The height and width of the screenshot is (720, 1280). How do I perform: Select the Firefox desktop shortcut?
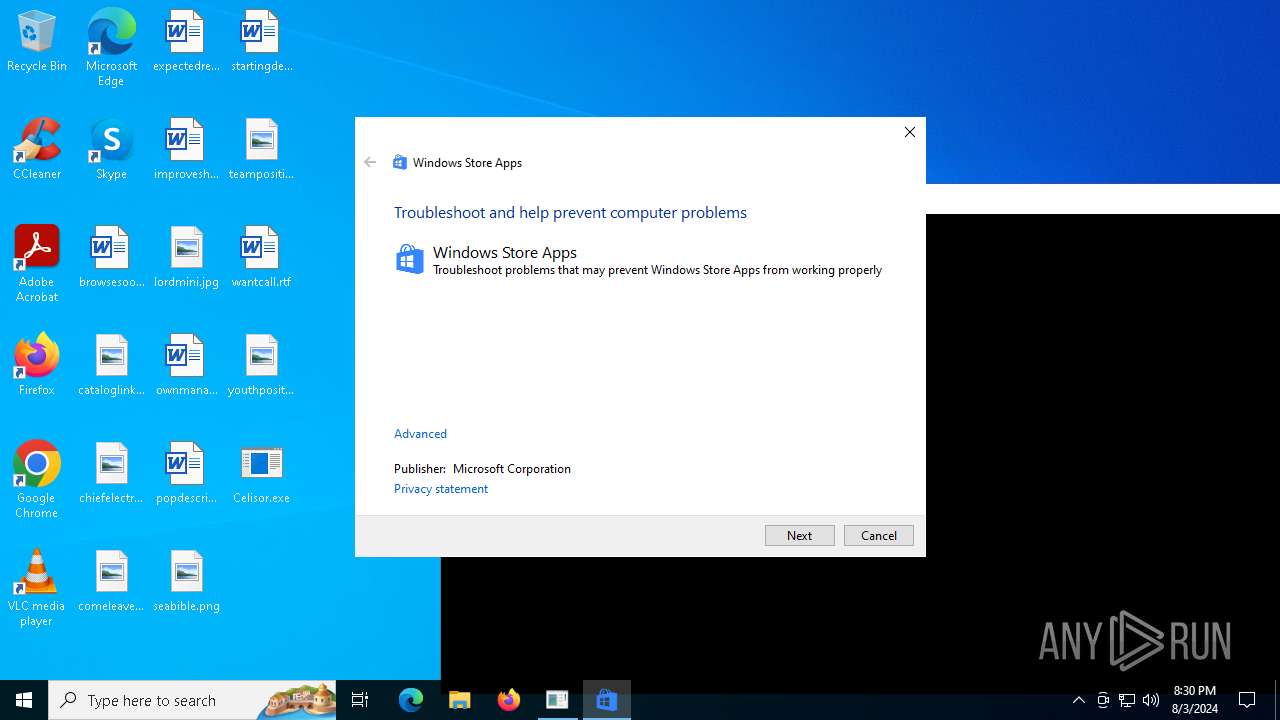tap(37, 366)
